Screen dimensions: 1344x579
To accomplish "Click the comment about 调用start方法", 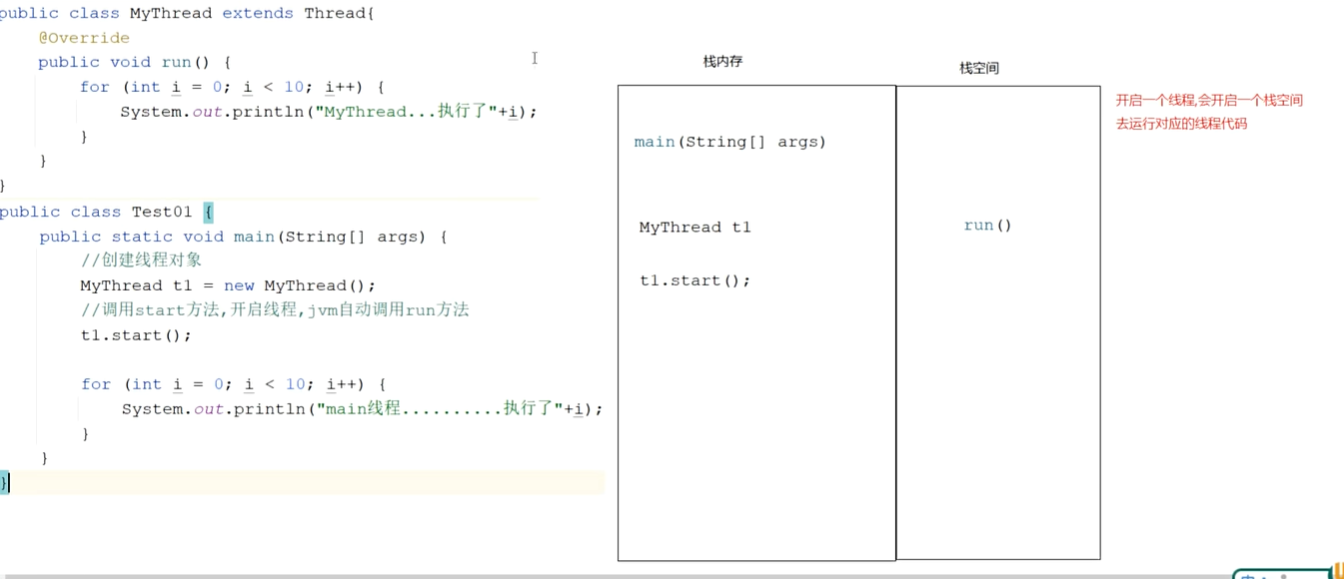I will (275, 310).
